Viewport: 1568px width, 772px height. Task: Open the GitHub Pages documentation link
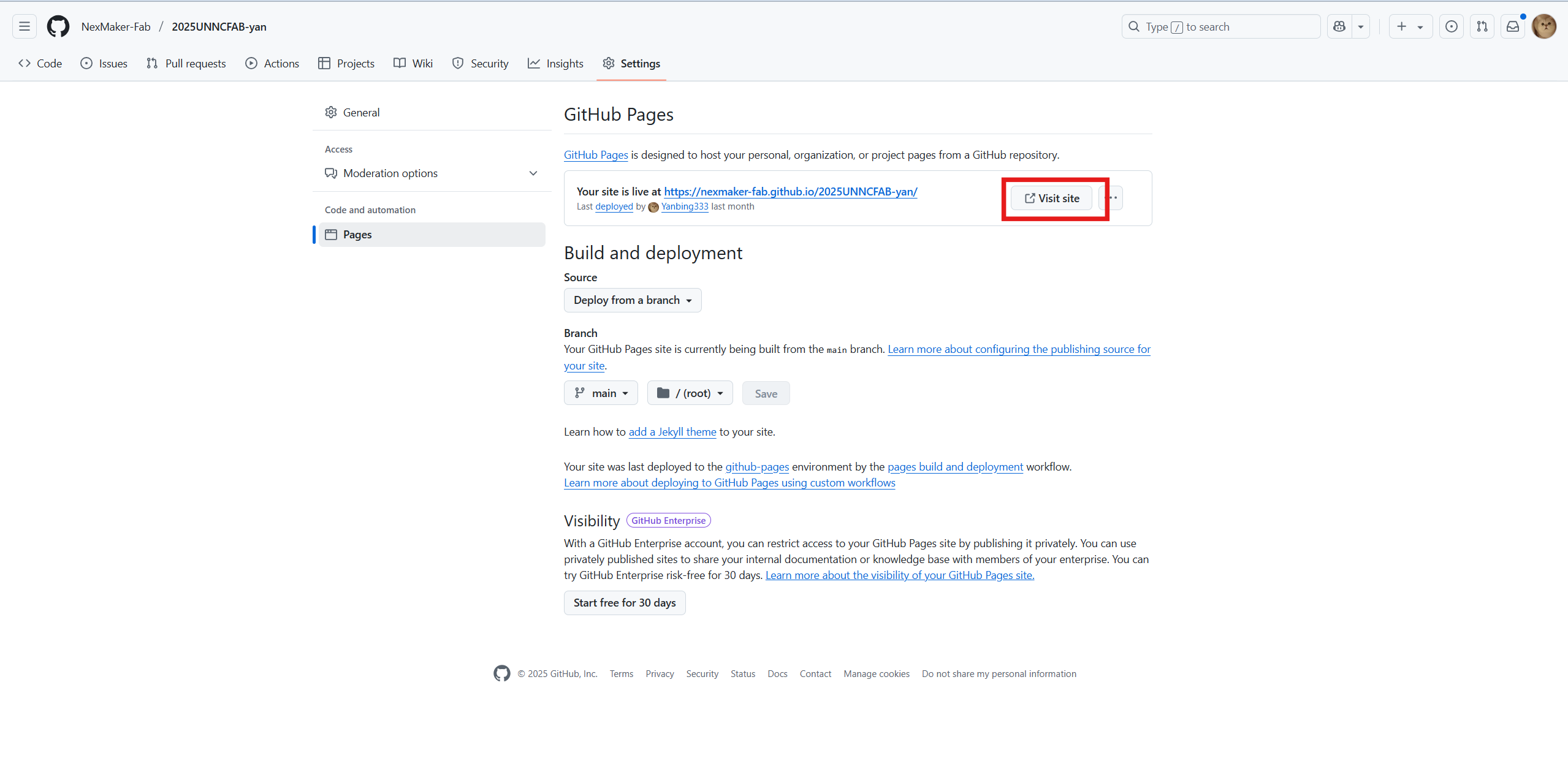pos(596,155)
